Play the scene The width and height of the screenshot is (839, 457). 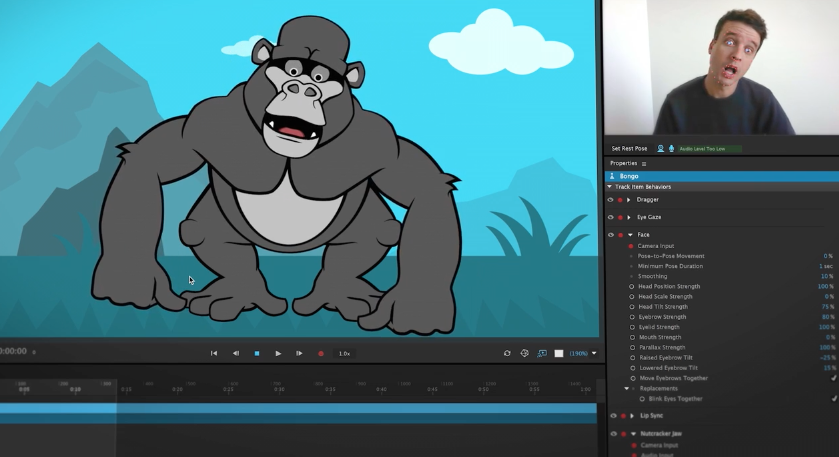[278, 353]
